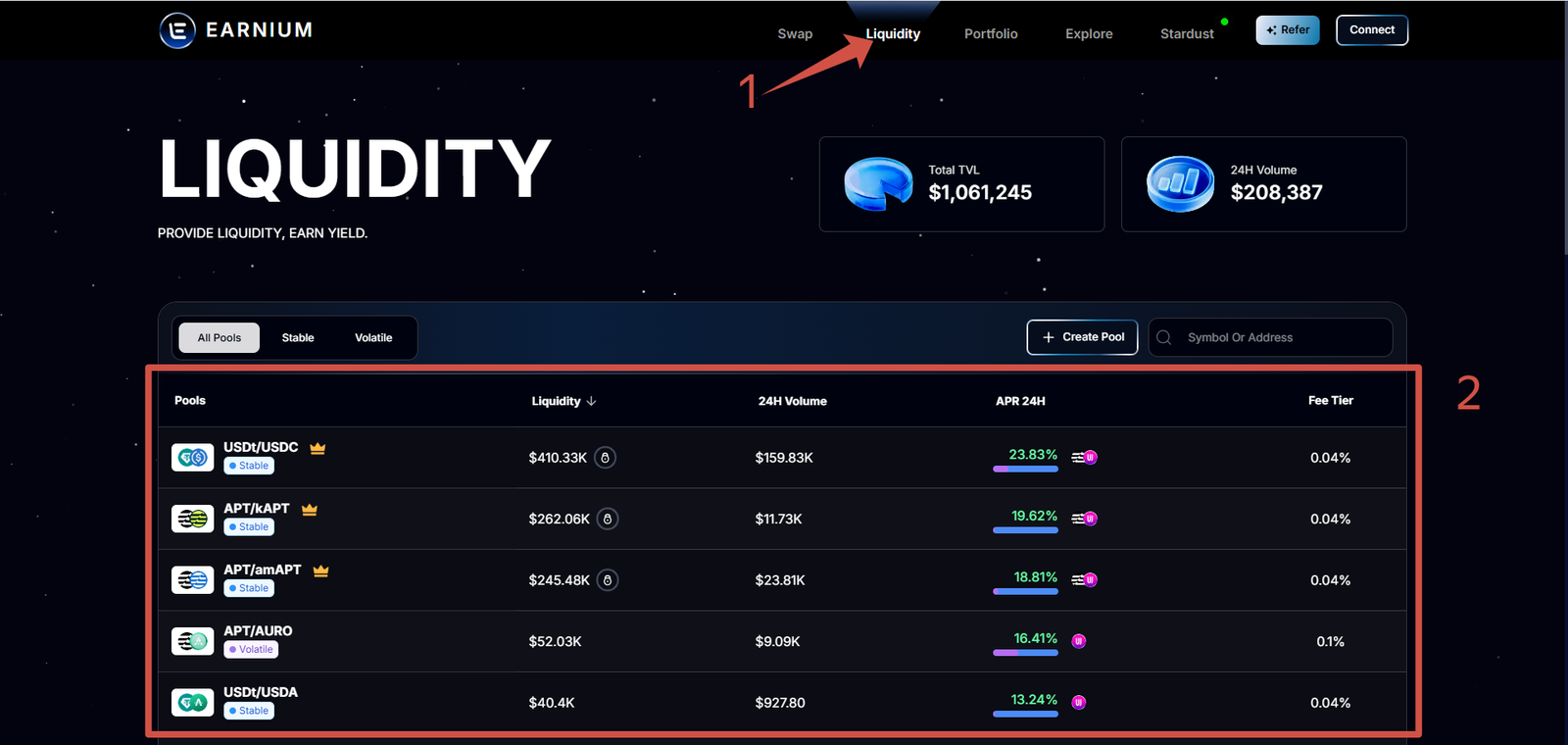Filter pools by Stable type
Viewport: 1568px width, 745px height.
coord(298,338)
